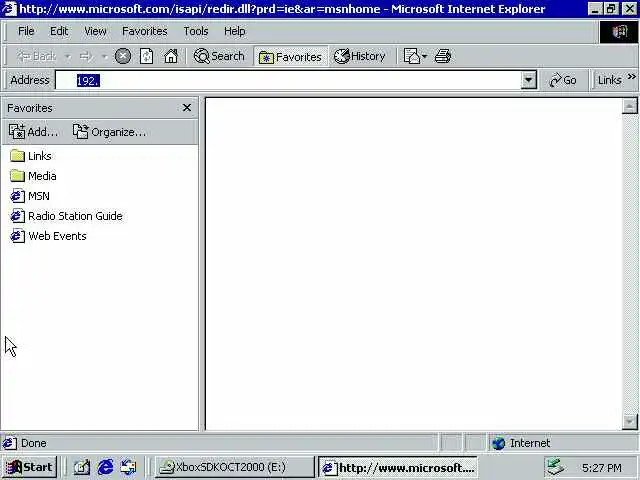This screenshot has height=480, width=640.
Task: Click the Go button
Action: [563, 80]
